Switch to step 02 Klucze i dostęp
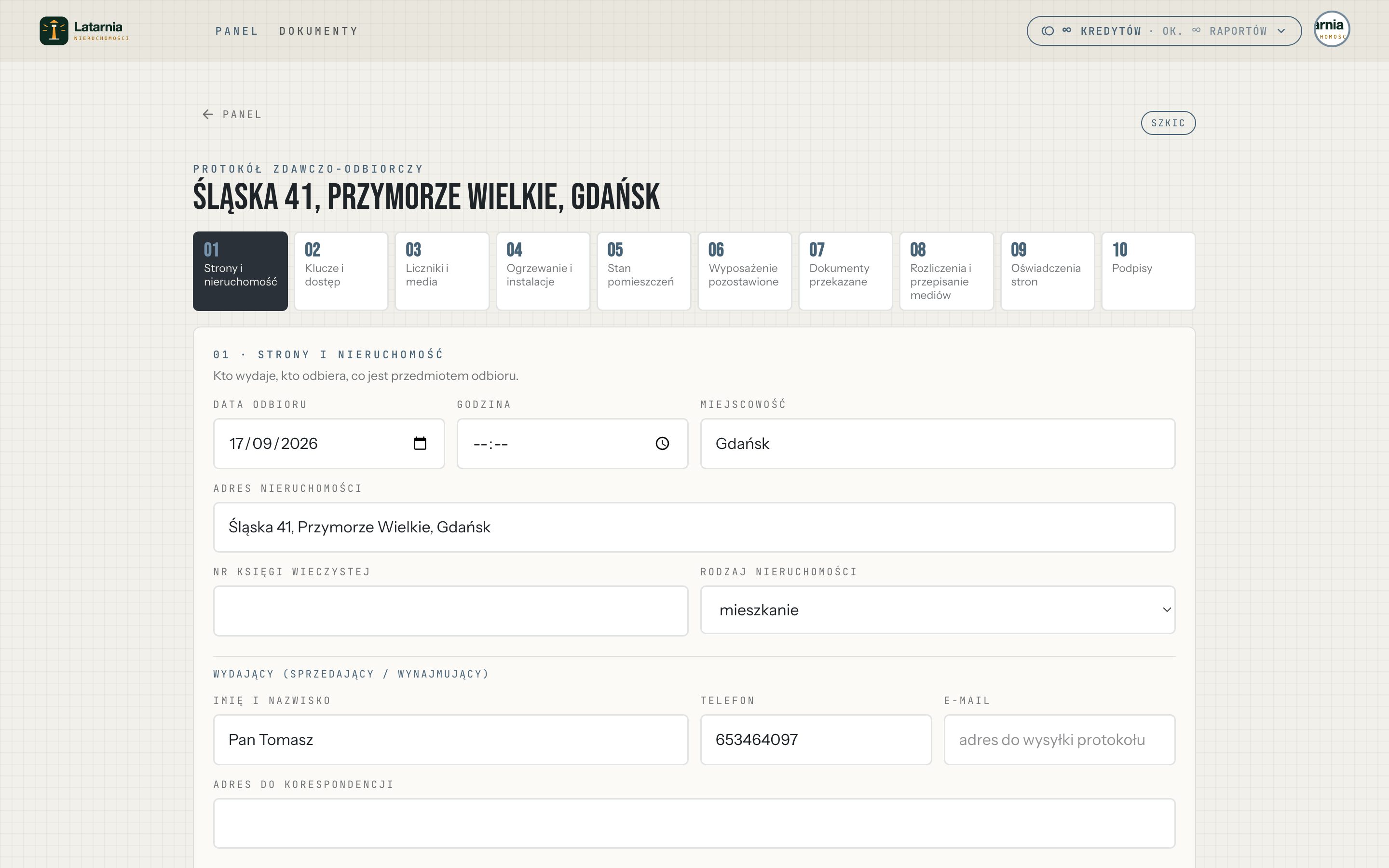The width and height of the screenshot is (1389, 868). click(341, 271)
